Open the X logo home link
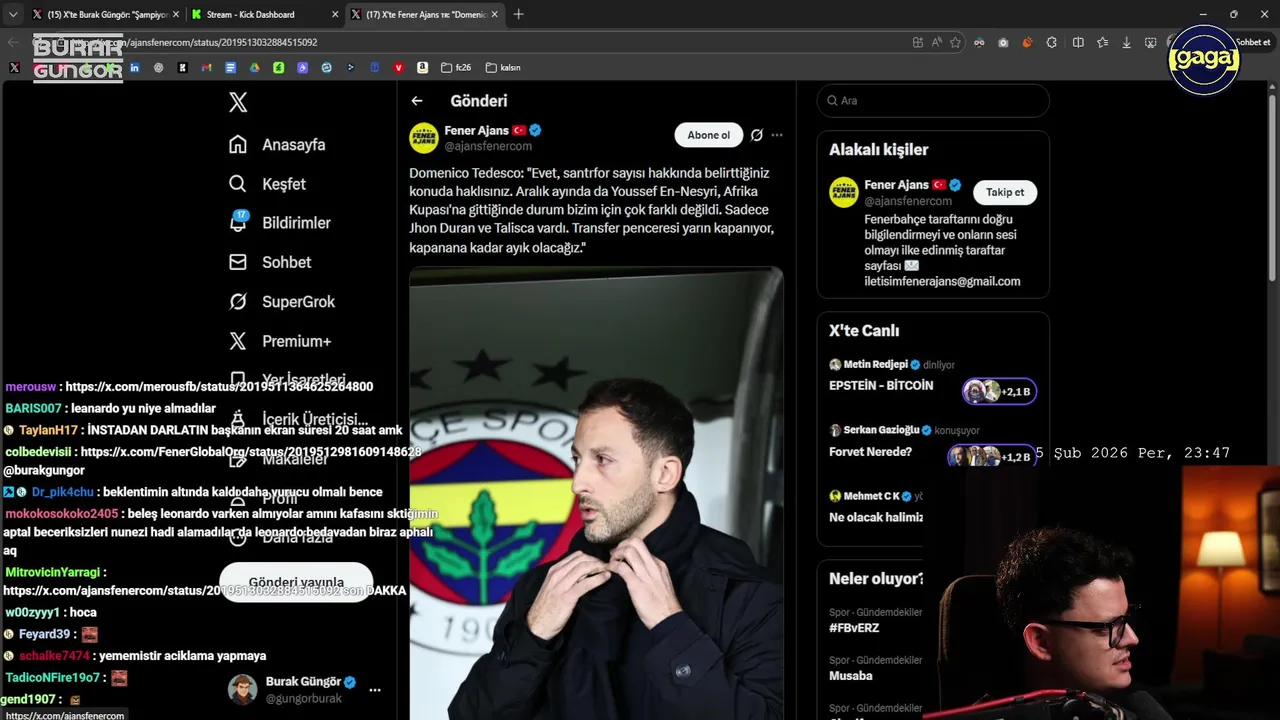Screen dimensions: 1280x720 [238, 102]
